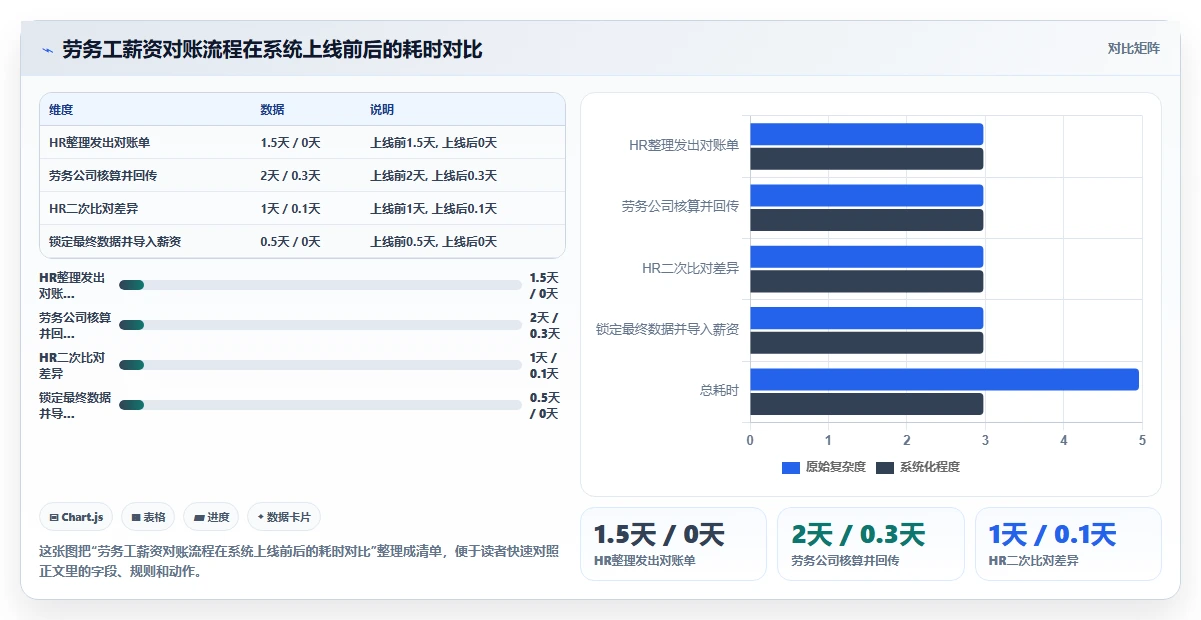Click the 维度 column header
The image size is (1201, 620).
pyautogui.click(x=61, y=110)
